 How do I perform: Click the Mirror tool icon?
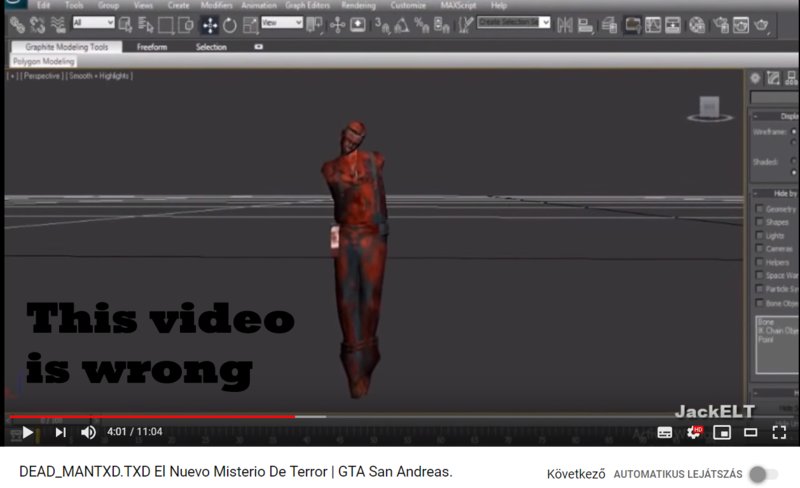tap(564, 25)
